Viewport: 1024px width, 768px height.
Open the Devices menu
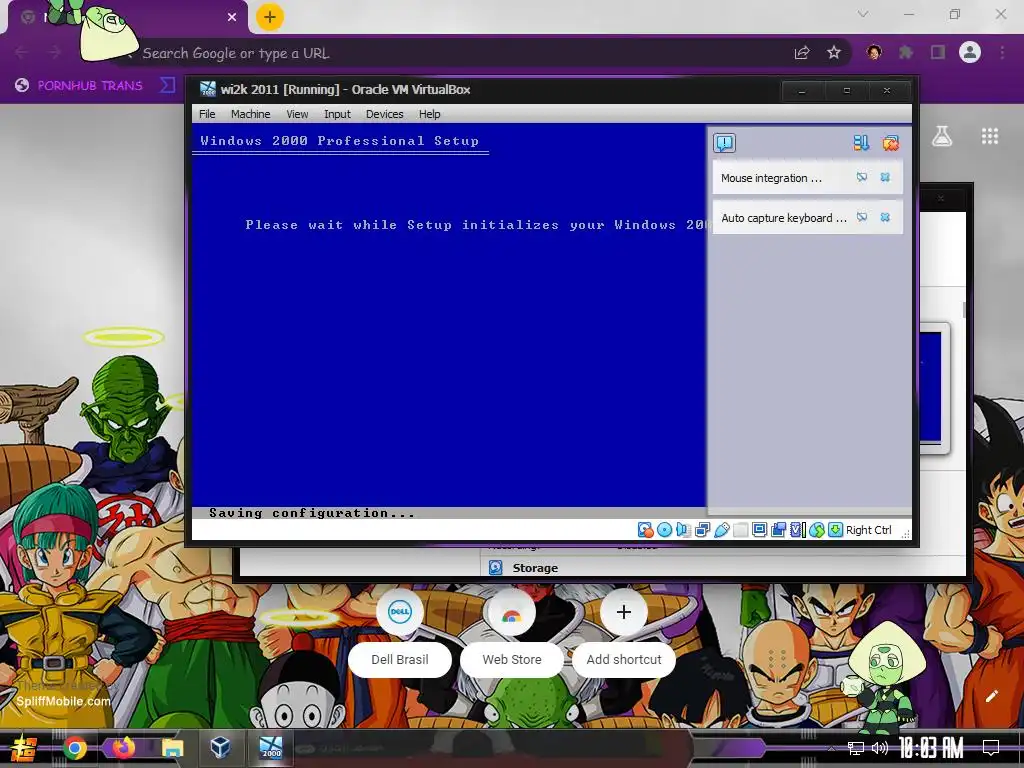click(x=384, y=114)
